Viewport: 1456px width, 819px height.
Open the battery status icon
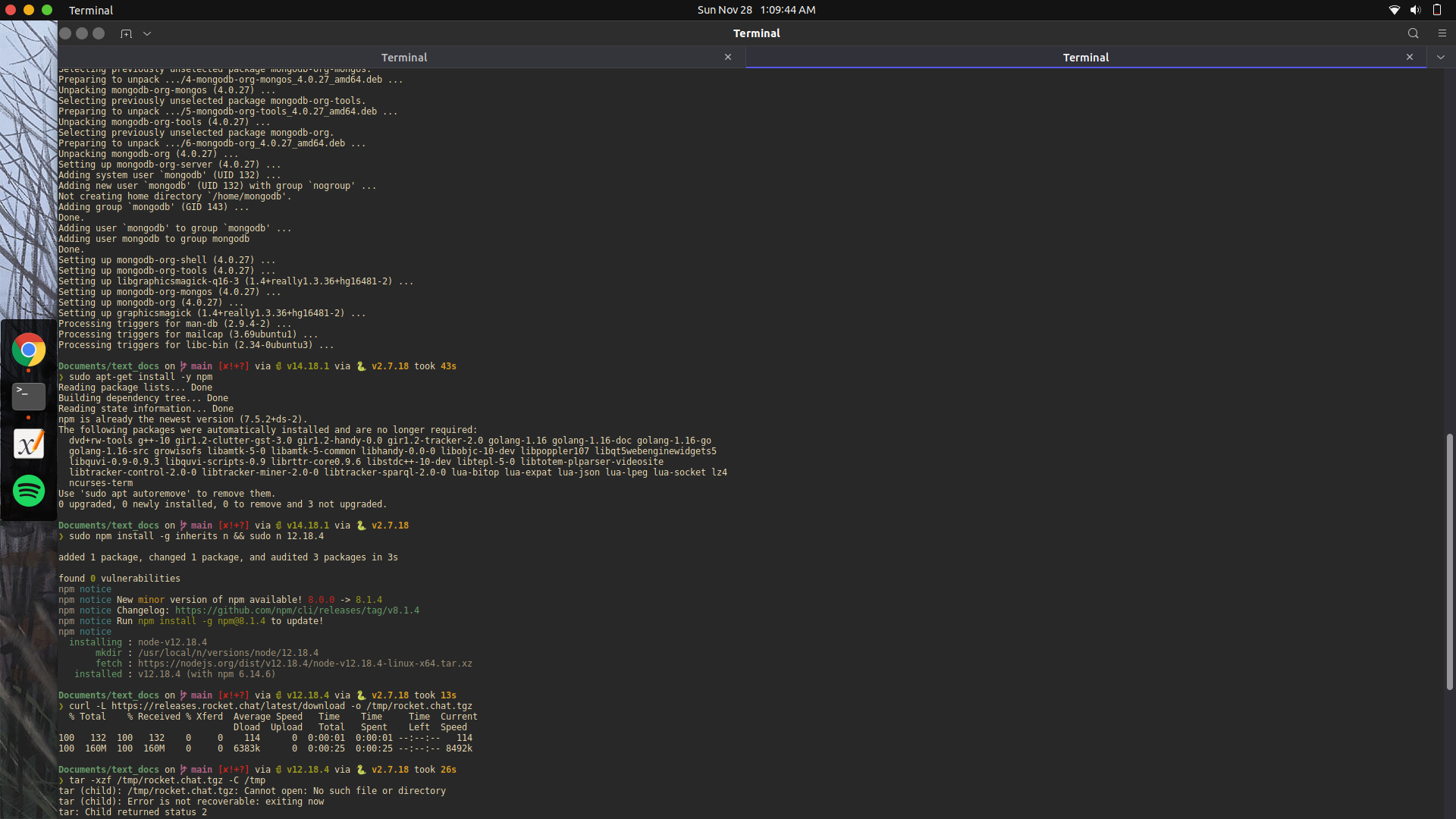[1436, 10]
